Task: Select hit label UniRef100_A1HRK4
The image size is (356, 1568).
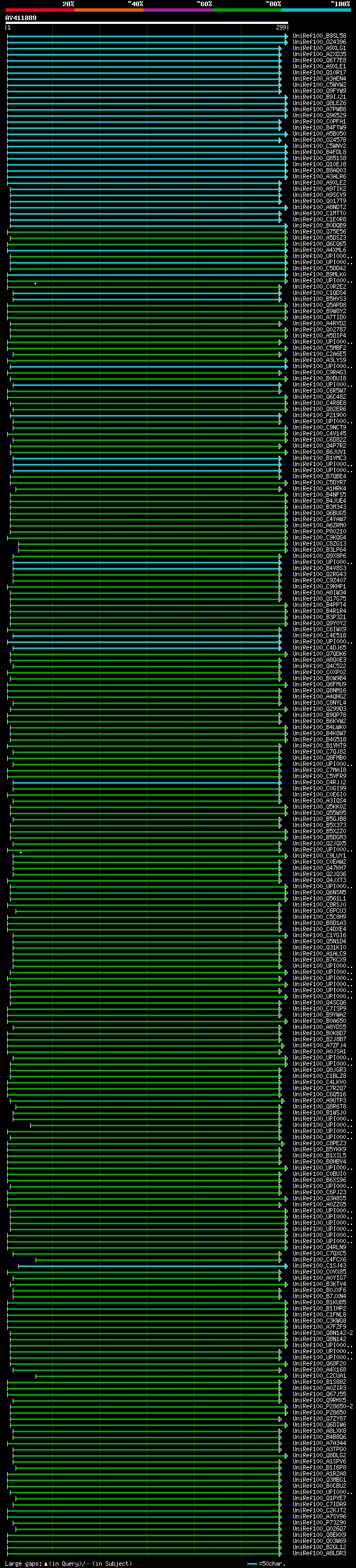Action: pyautogui.click(x=319, y=489)
